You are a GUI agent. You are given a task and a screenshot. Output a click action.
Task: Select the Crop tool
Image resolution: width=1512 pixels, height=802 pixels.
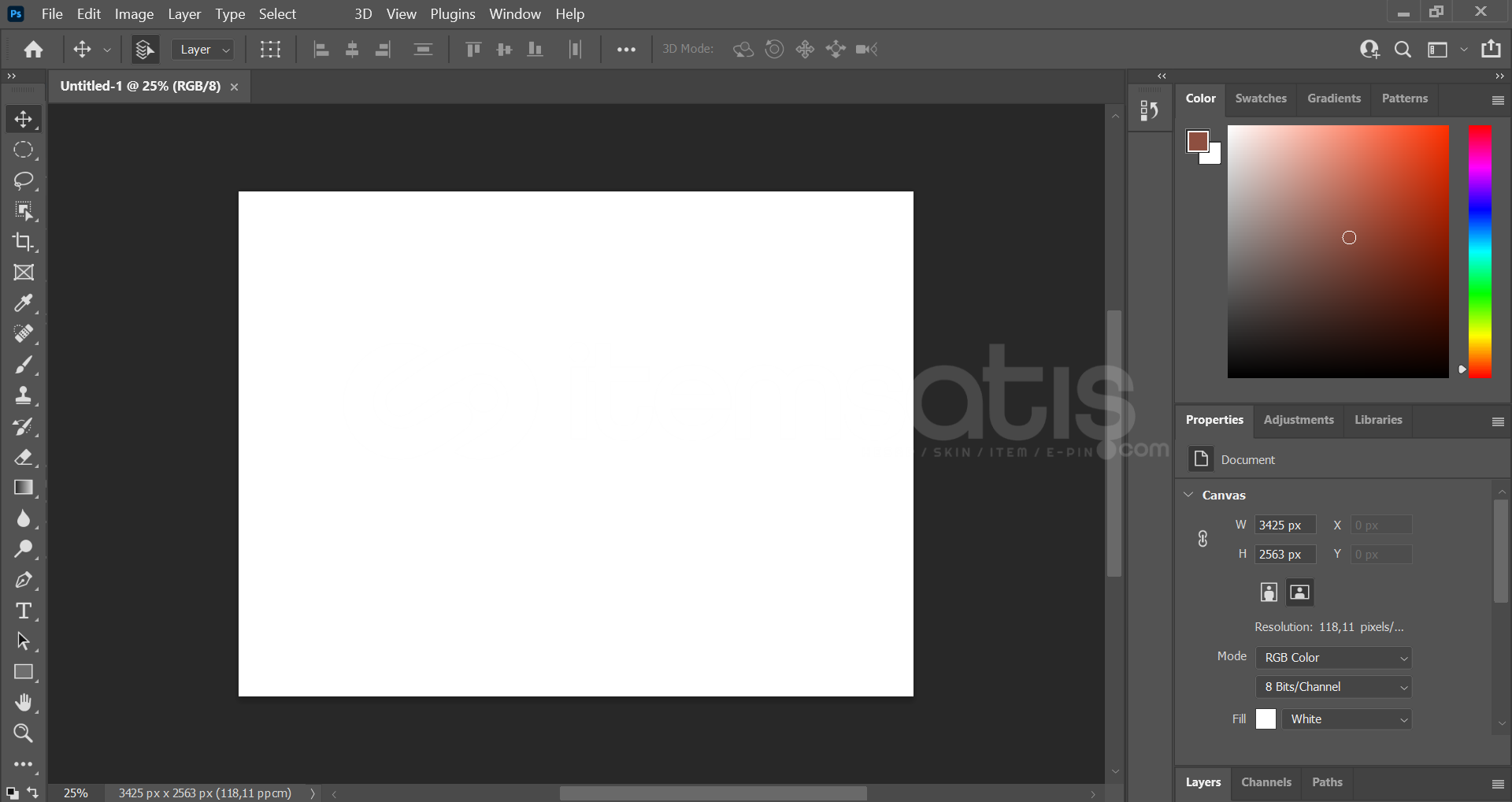tap(23, 242)
